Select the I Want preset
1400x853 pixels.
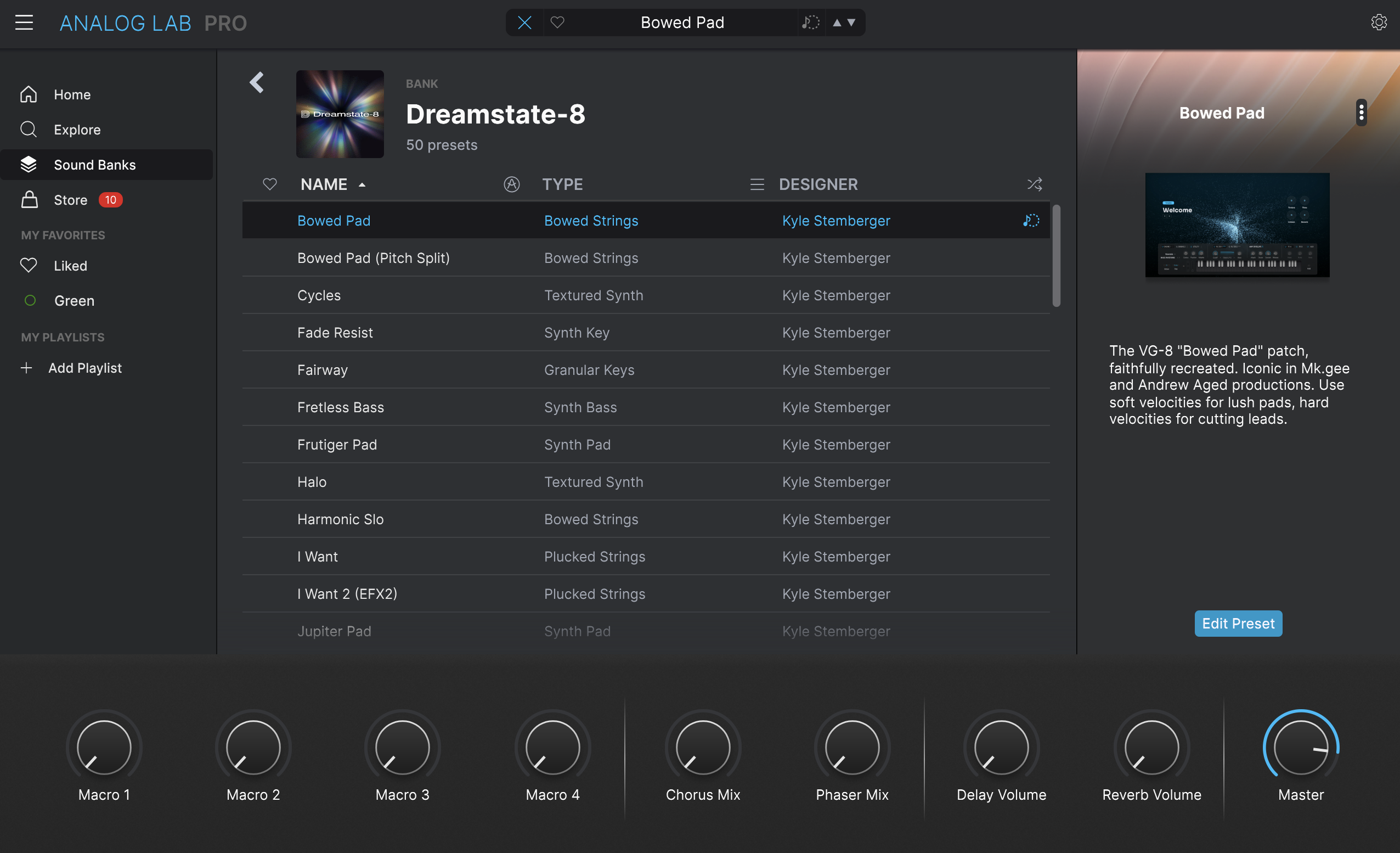point(646,557)
